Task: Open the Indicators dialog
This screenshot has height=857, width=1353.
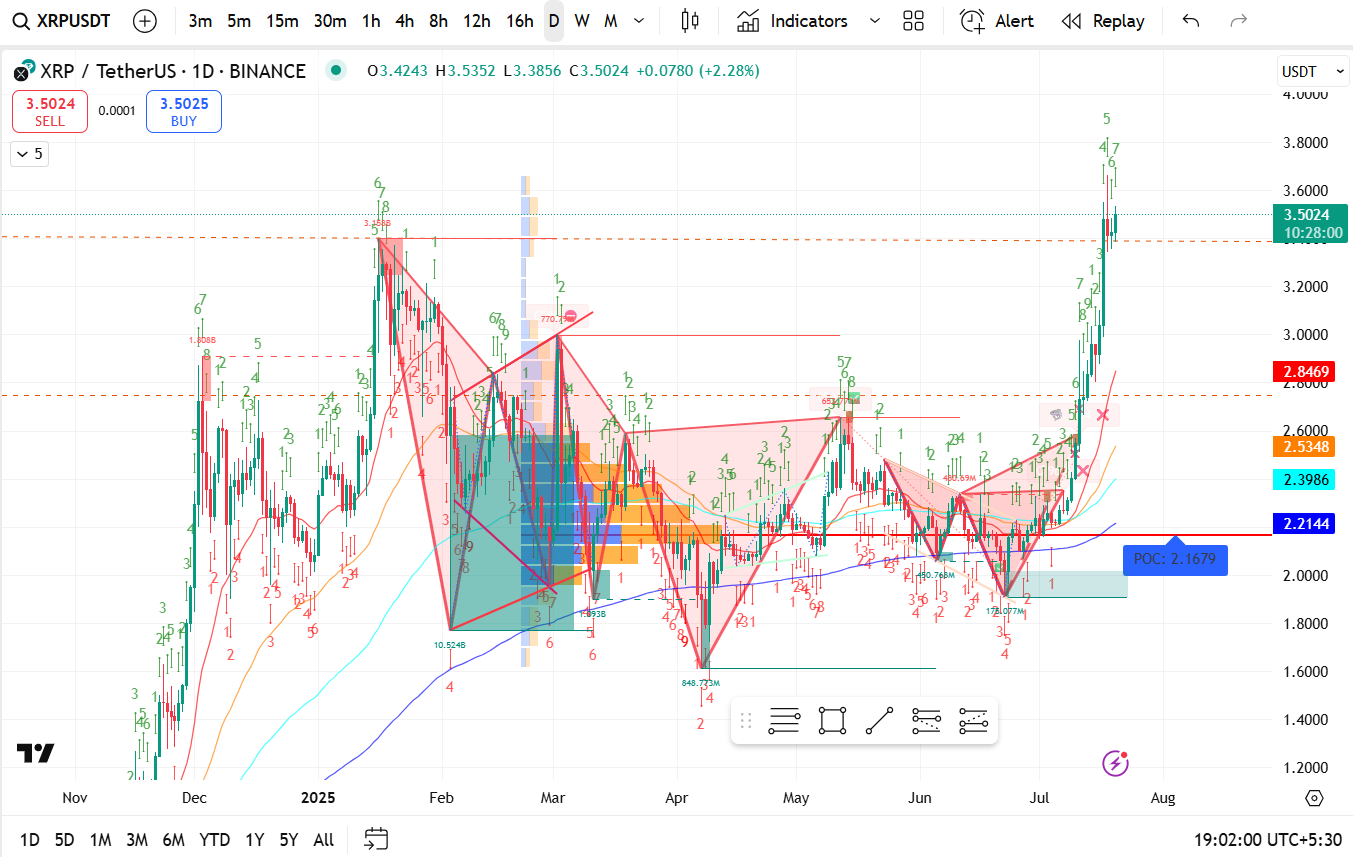Action: click(792, 21)
